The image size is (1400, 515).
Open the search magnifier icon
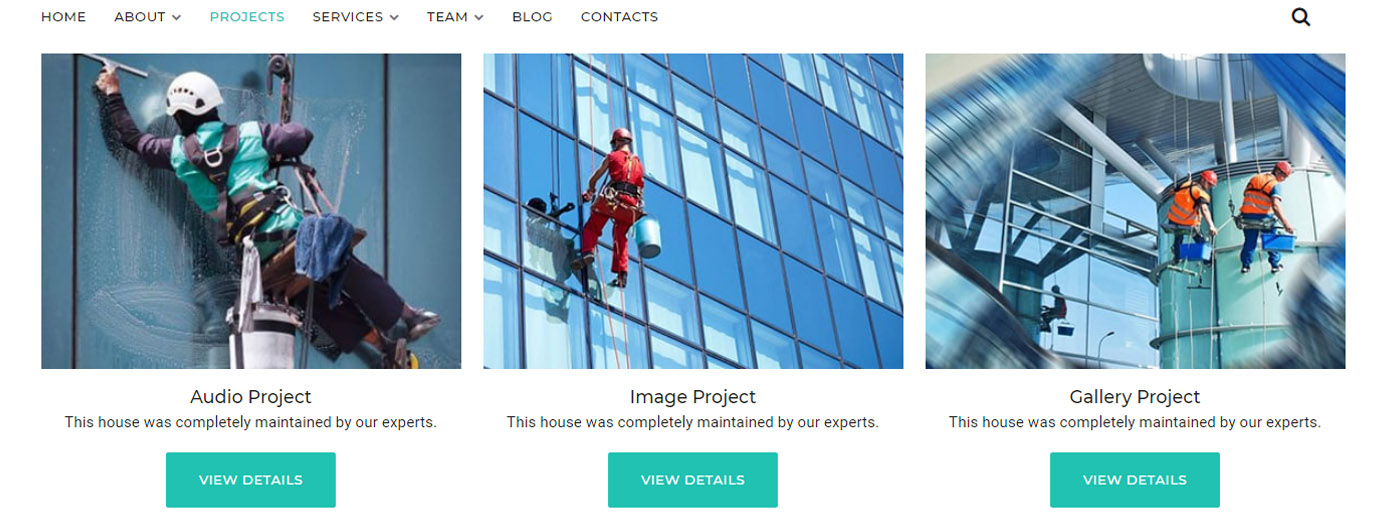click(1300, 17)
